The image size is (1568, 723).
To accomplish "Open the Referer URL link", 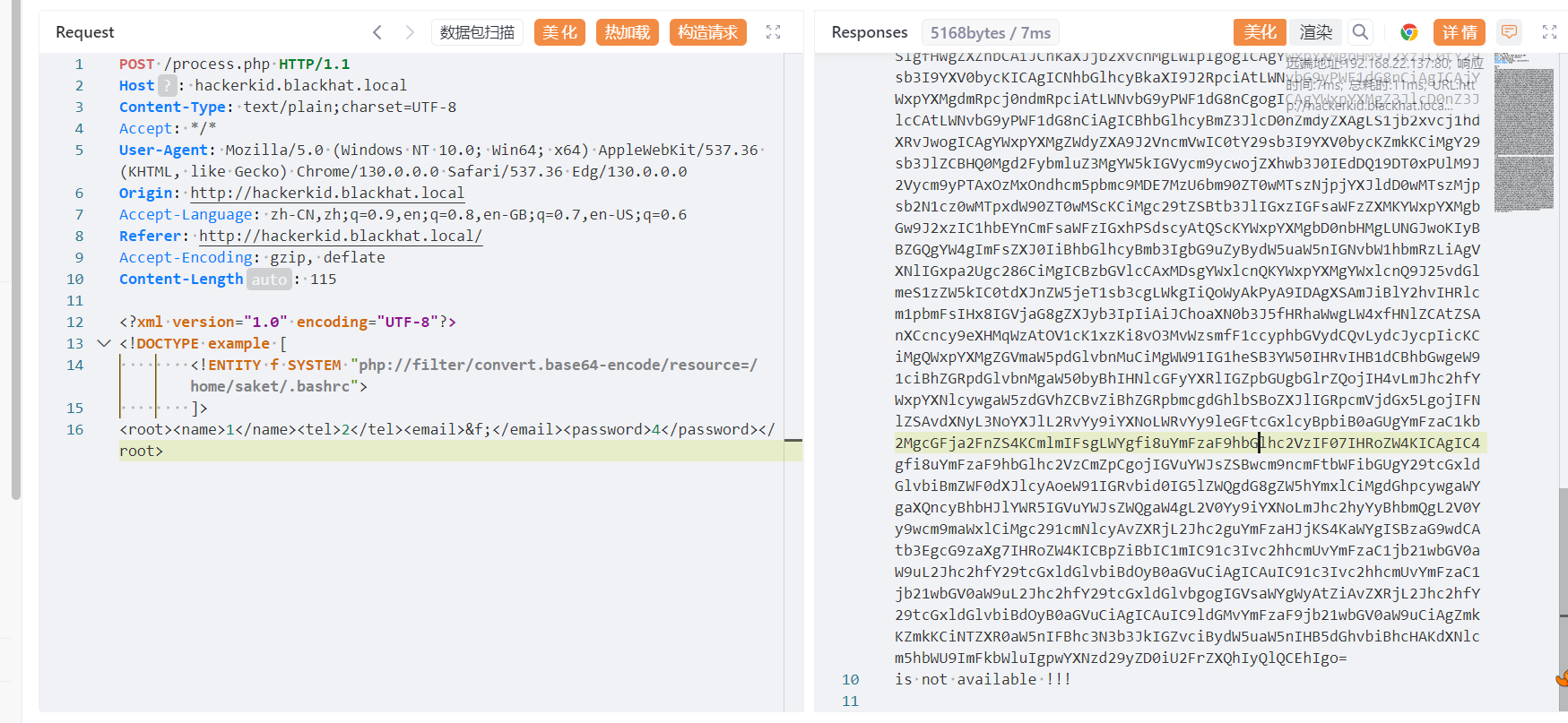I will pos(341,236).
